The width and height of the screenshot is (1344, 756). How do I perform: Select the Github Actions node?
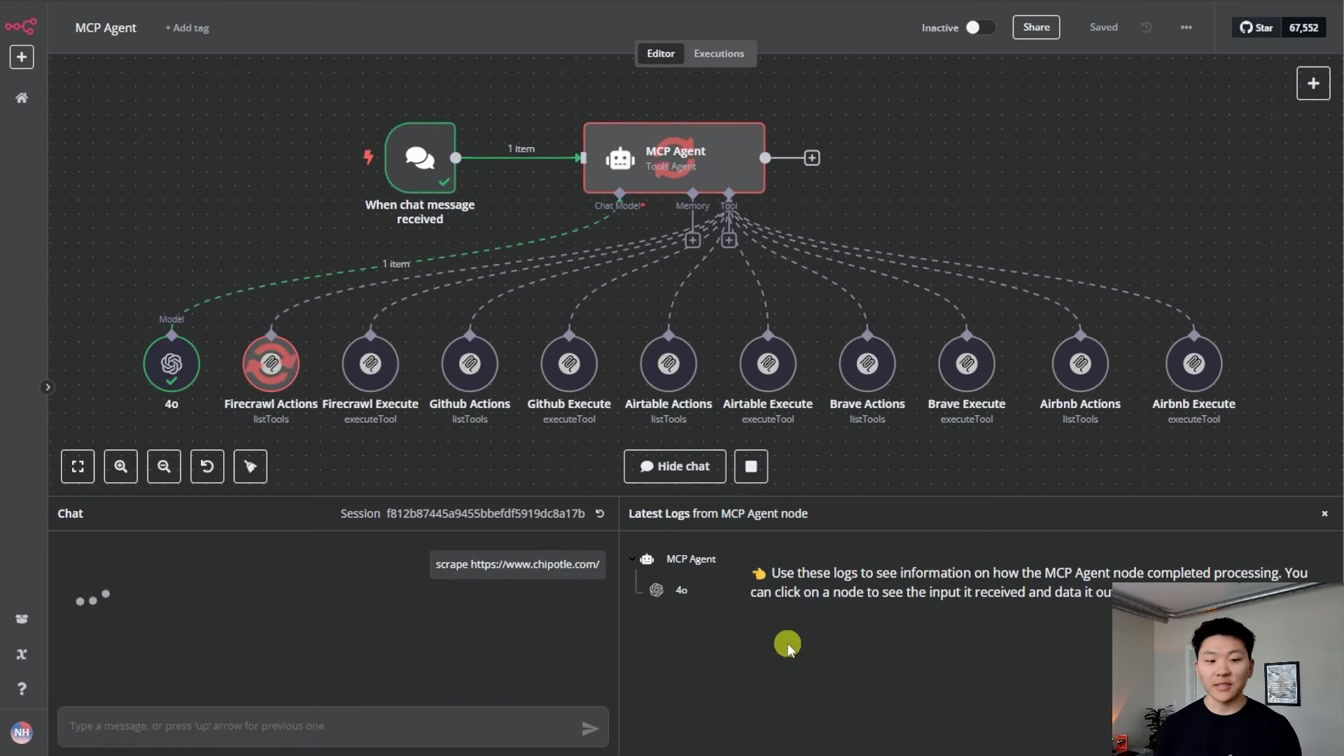pos(470,364)
